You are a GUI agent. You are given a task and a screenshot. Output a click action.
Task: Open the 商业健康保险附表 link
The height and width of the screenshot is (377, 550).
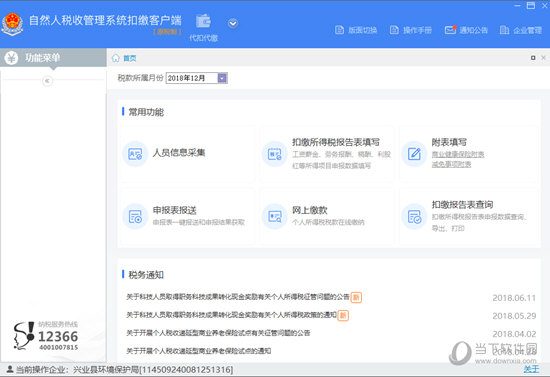pos(458,154)
